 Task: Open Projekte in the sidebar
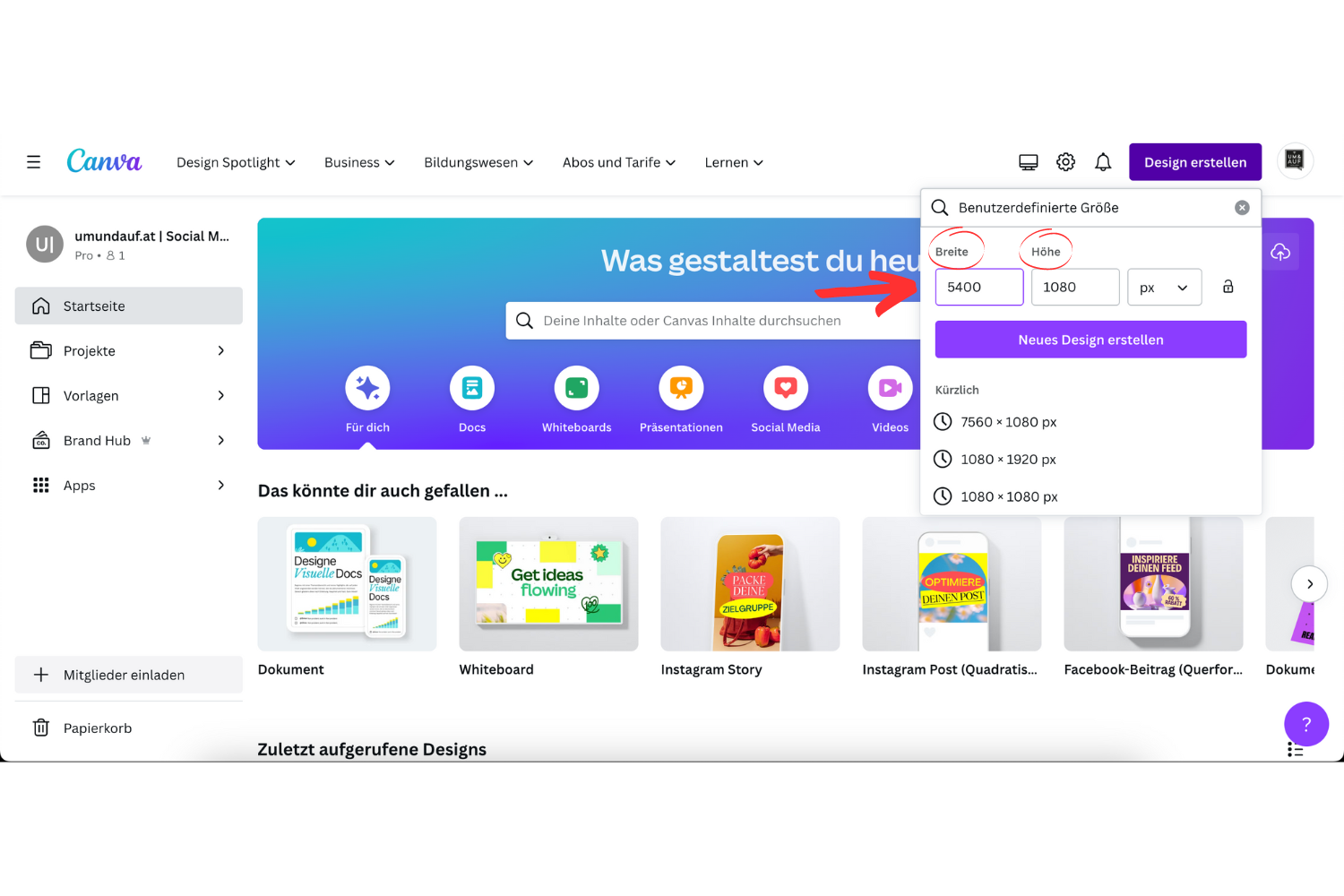[x=129, y=350]
